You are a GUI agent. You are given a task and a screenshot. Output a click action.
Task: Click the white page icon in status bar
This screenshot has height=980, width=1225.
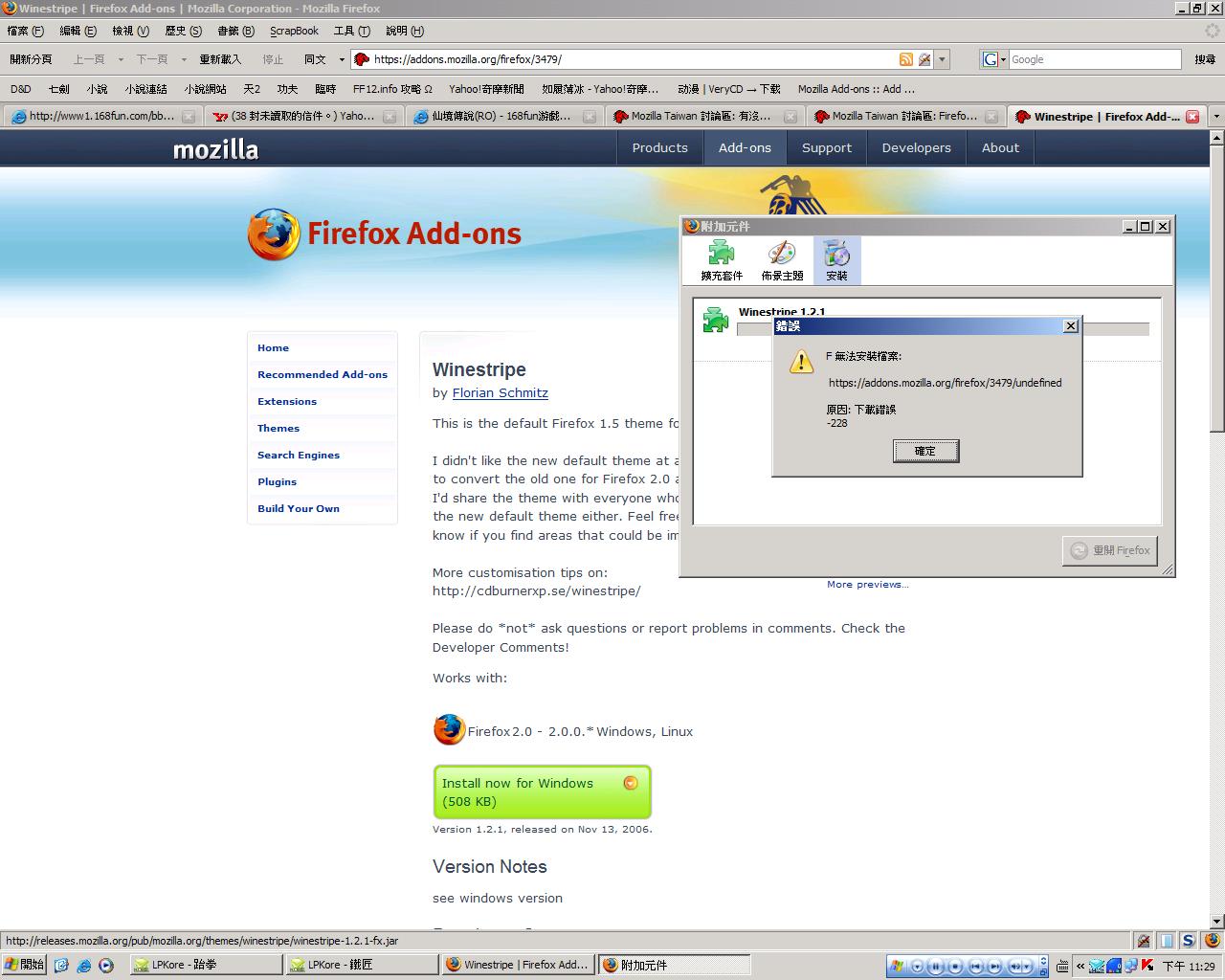1166,941
